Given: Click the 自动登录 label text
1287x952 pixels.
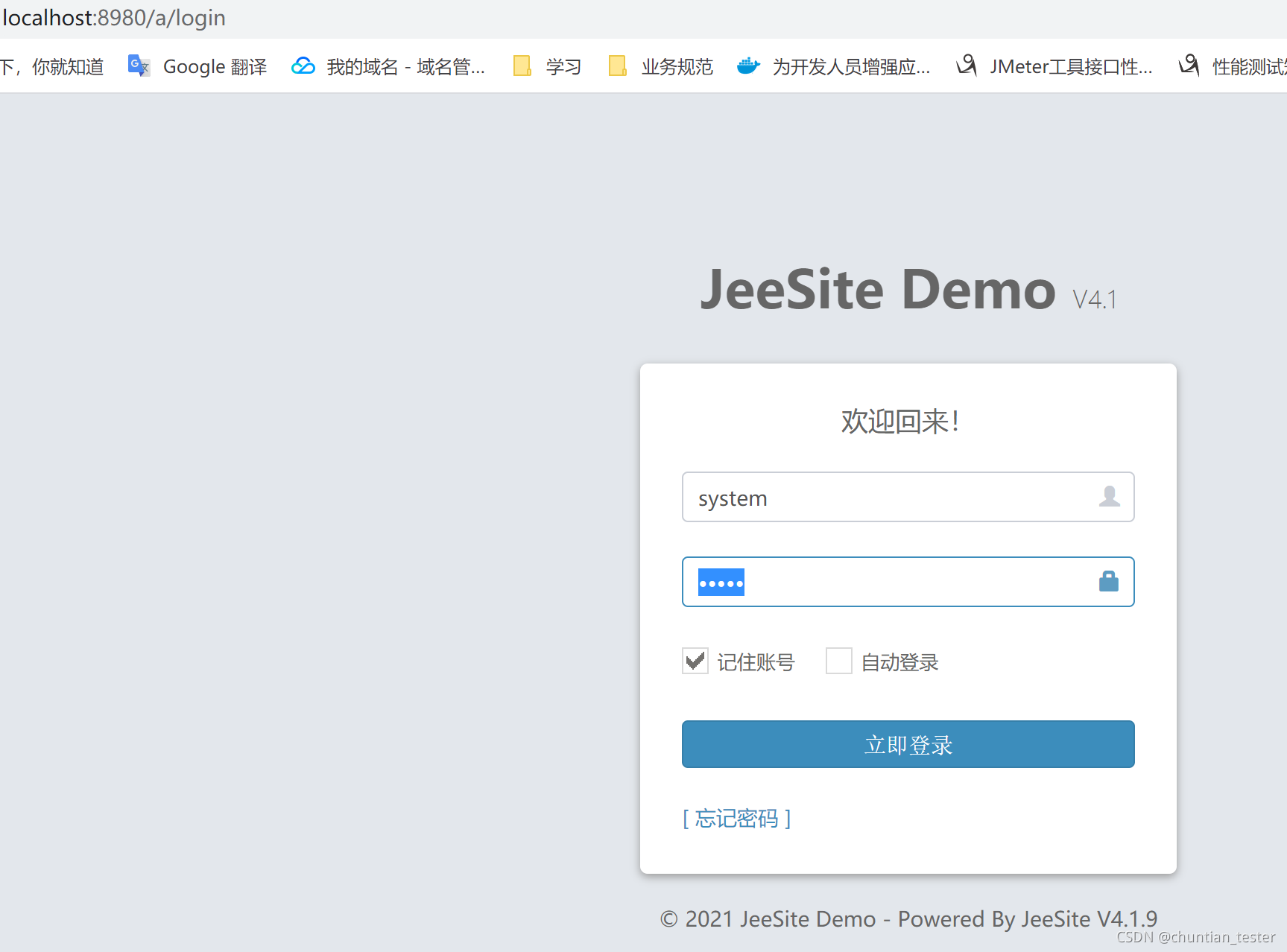Looking at the screenshot, I should pos(900,662).
